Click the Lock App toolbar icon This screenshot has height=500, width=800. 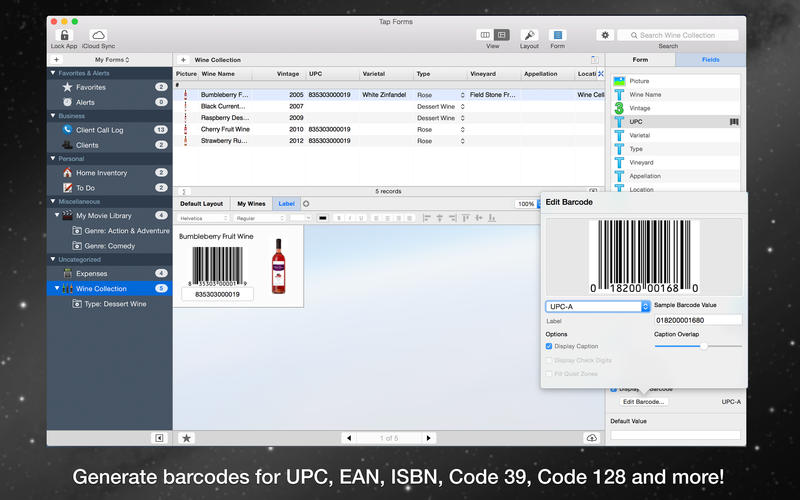point(65,35)
